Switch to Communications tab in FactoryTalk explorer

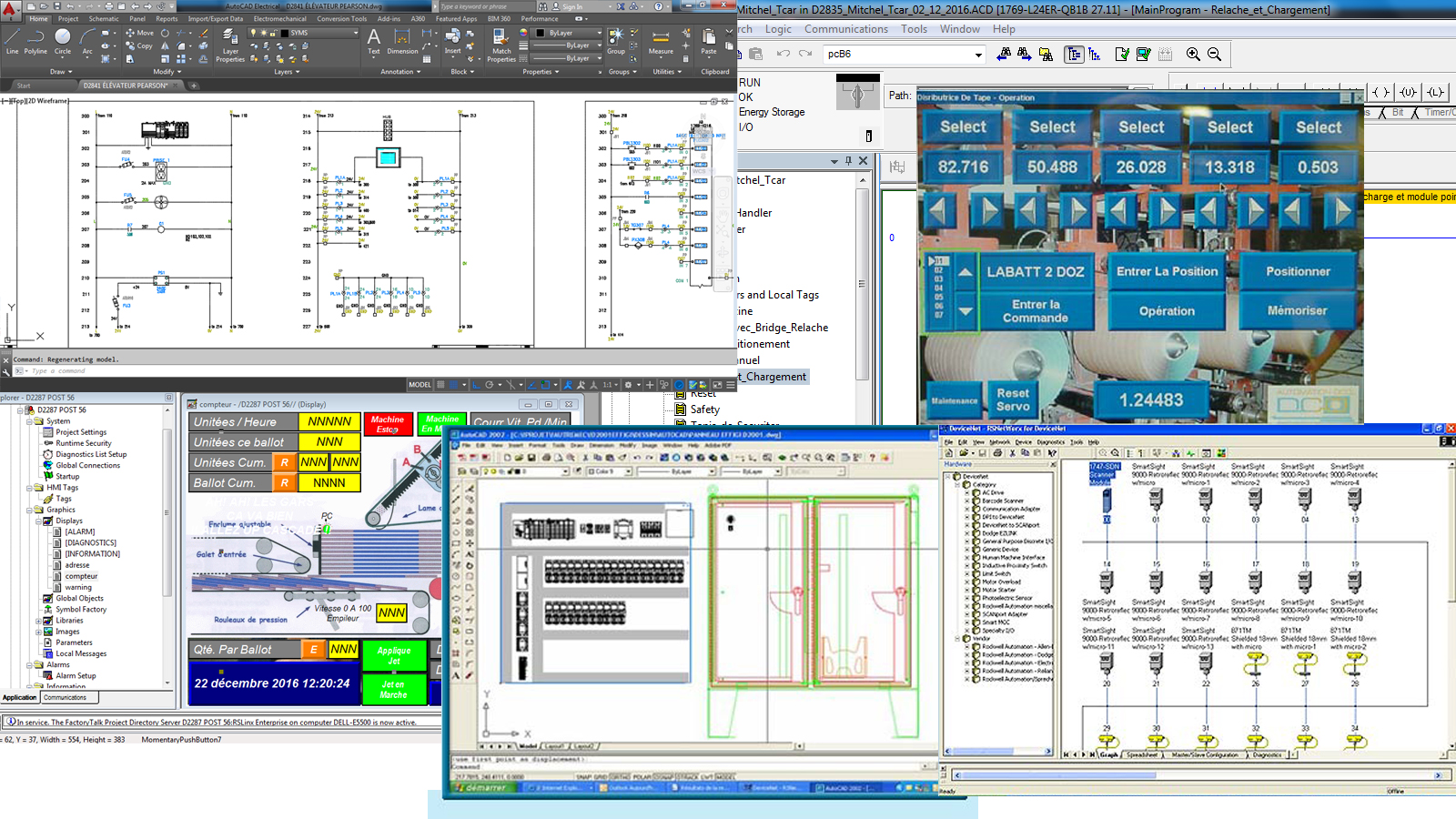[x=66, y=698]
